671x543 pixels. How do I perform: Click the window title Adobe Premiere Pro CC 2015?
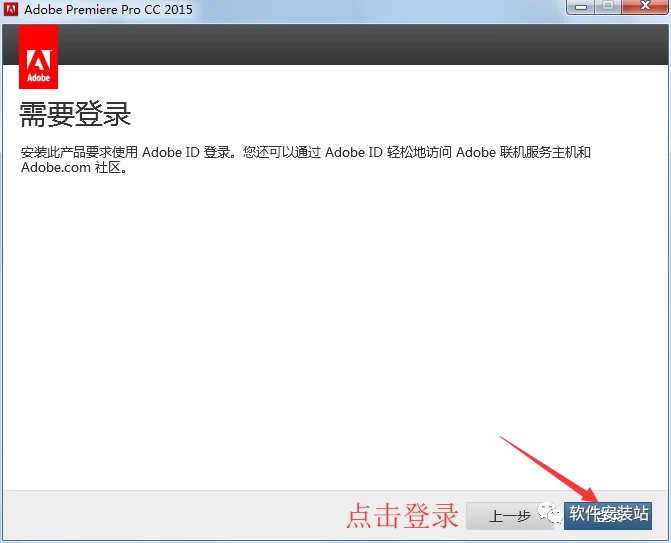[108, 9]
